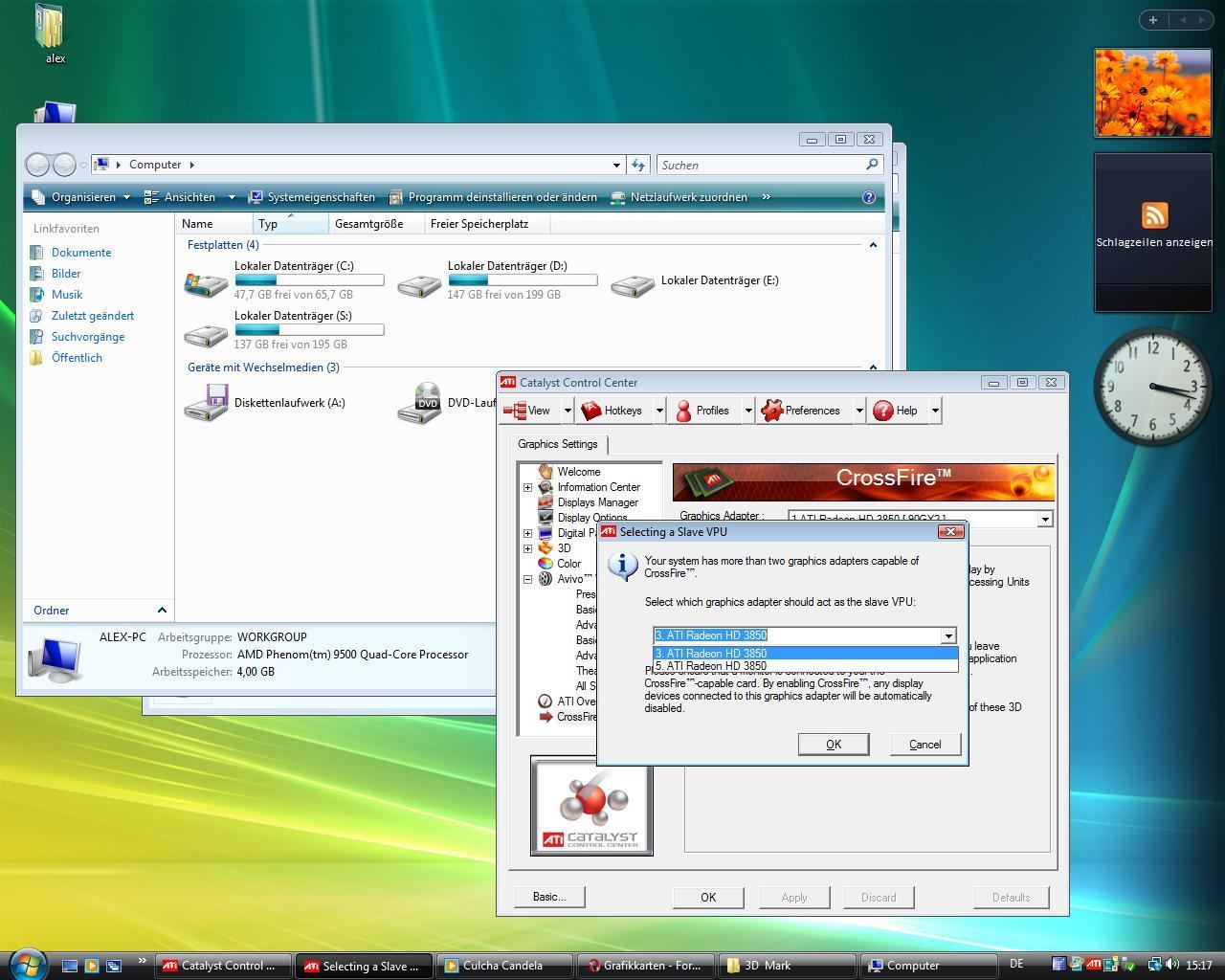Open the floppy drive (A:) icon
This screenshot has width=1225, height=980.
(x=206, y=403)
